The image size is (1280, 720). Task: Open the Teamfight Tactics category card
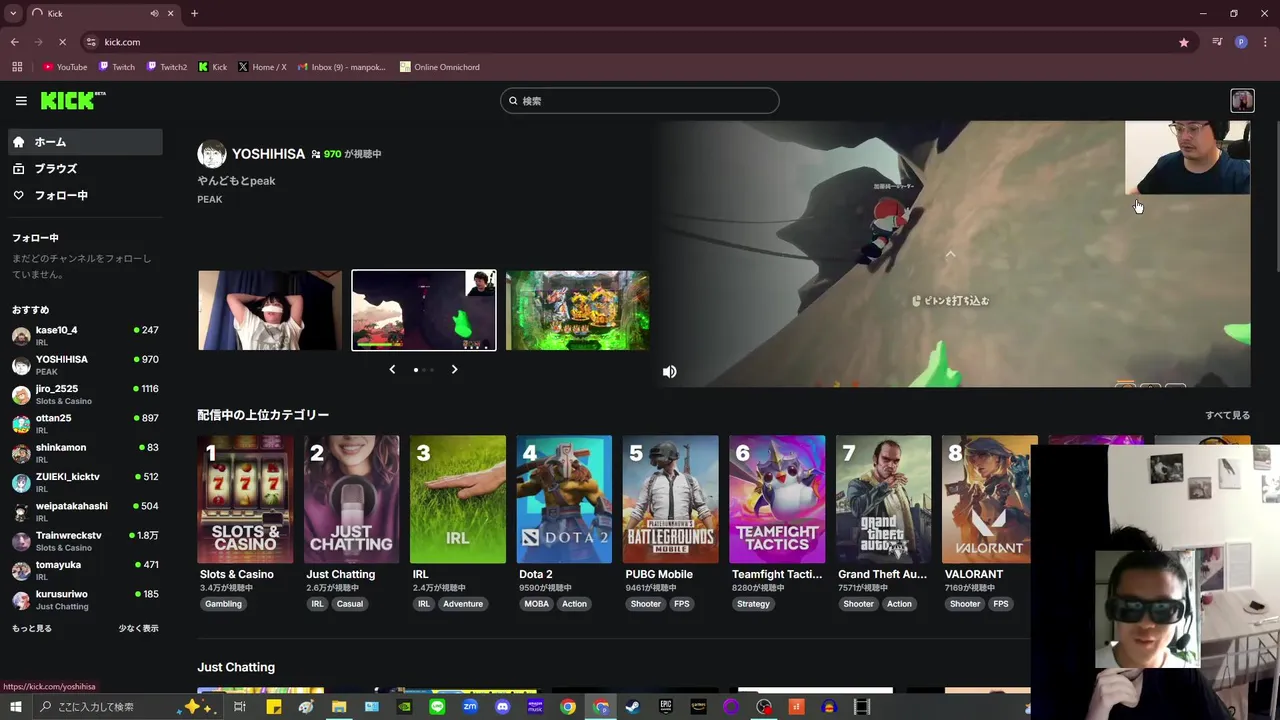click(777, 499)
